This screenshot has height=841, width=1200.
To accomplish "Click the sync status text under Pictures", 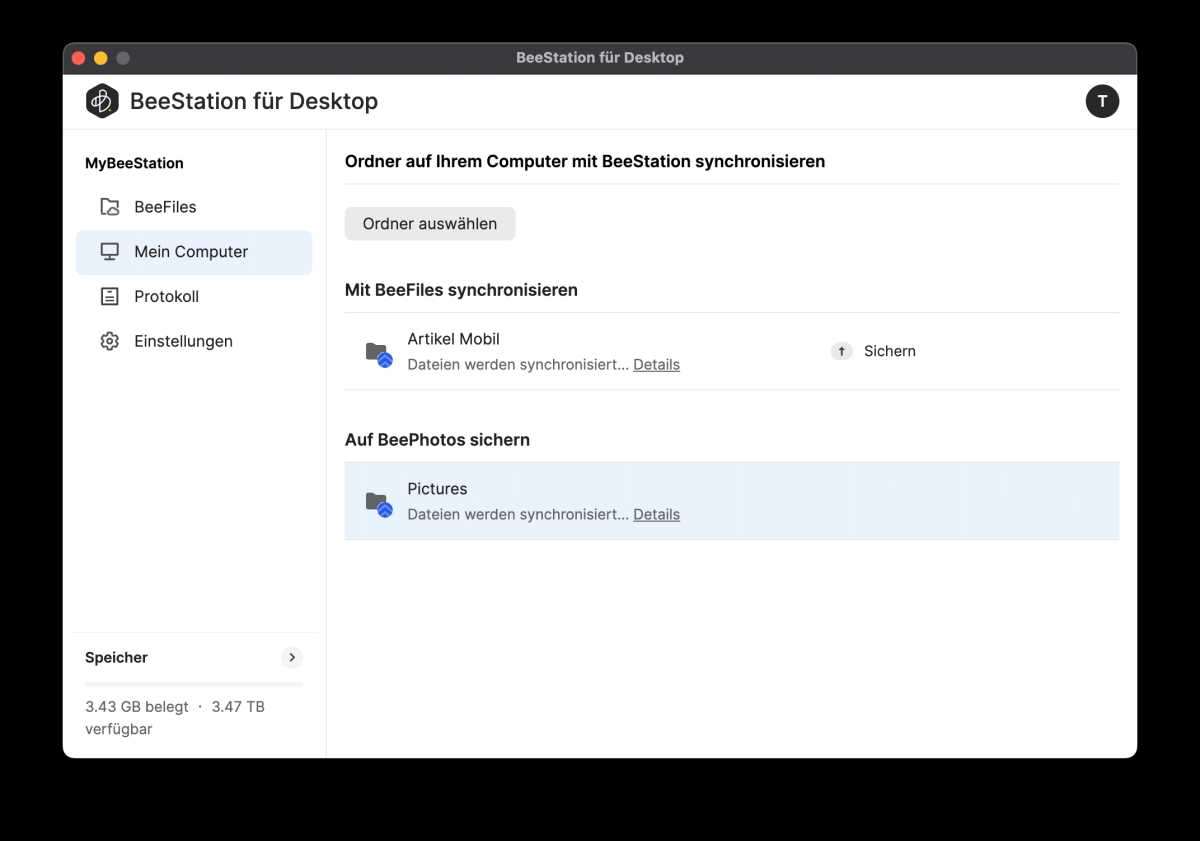I will [x=518, y=515].
